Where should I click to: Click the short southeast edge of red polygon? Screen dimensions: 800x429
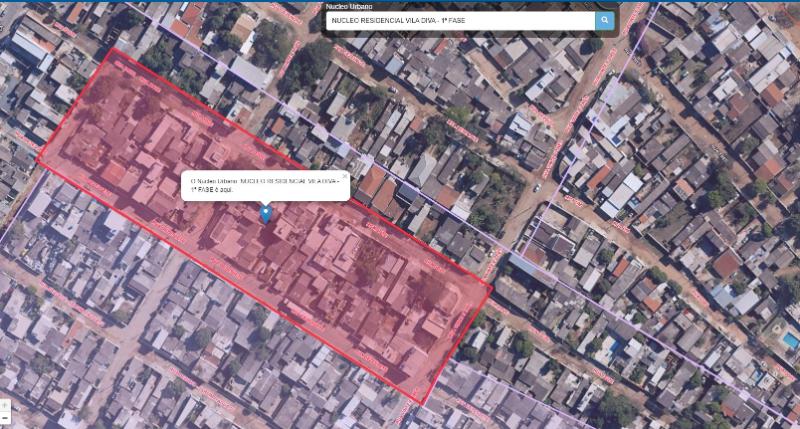pyautogui.click(x=458, y=346)
